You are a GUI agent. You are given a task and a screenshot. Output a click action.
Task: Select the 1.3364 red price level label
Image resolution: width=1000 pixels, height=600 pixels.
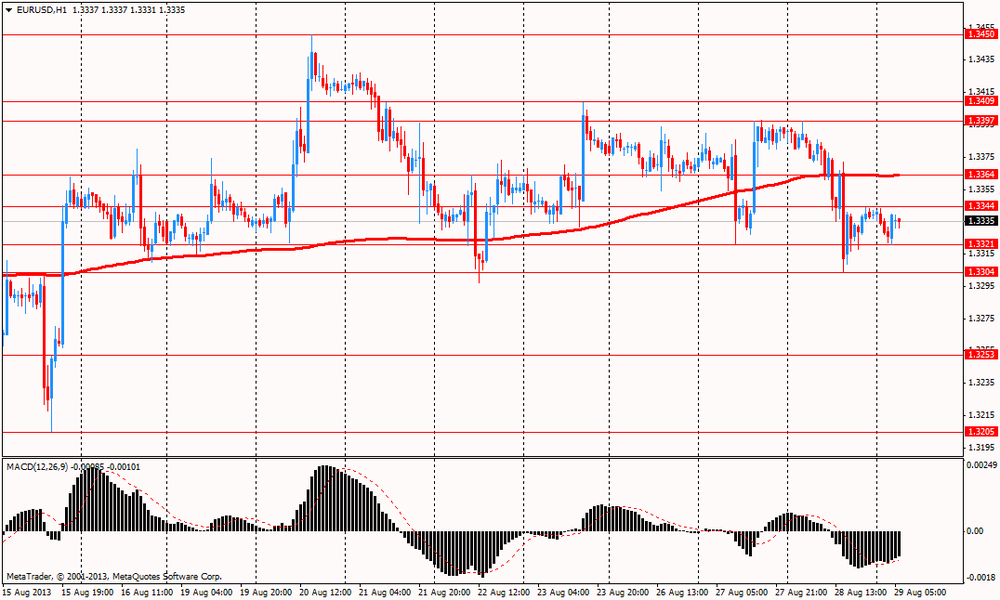(x=982, y=175)
